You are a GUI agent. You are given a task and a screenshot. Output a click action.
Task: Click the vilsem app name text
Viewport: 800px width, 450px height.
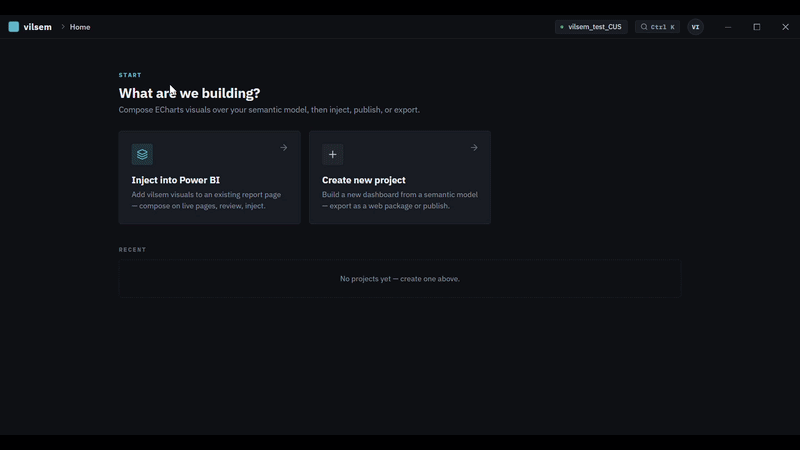[37, 27]
